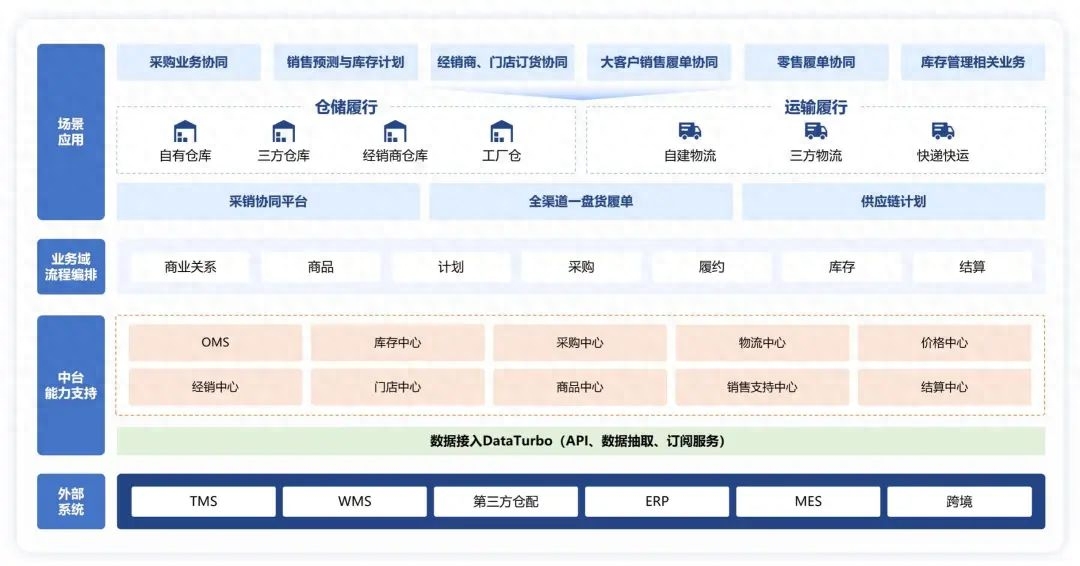Select the 跨境 external system box
Viewport: 1080px width, 566px height.
[959, 501]
